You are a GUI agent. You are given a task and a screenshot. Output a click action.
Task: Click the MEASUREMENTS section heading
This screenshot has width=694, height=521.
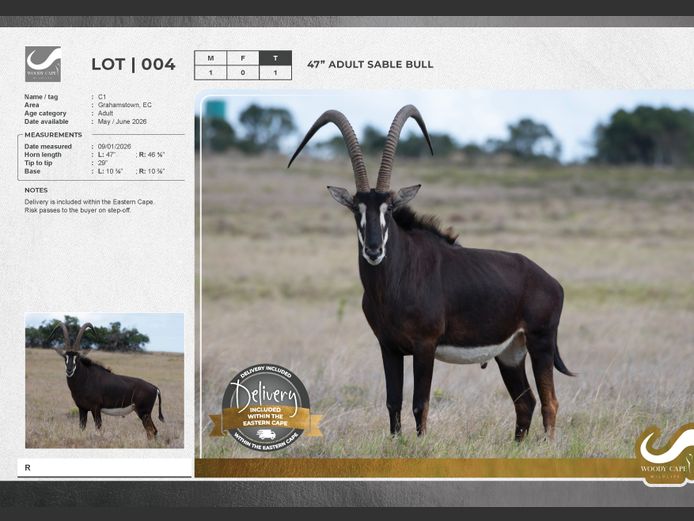tap(53, 135)
